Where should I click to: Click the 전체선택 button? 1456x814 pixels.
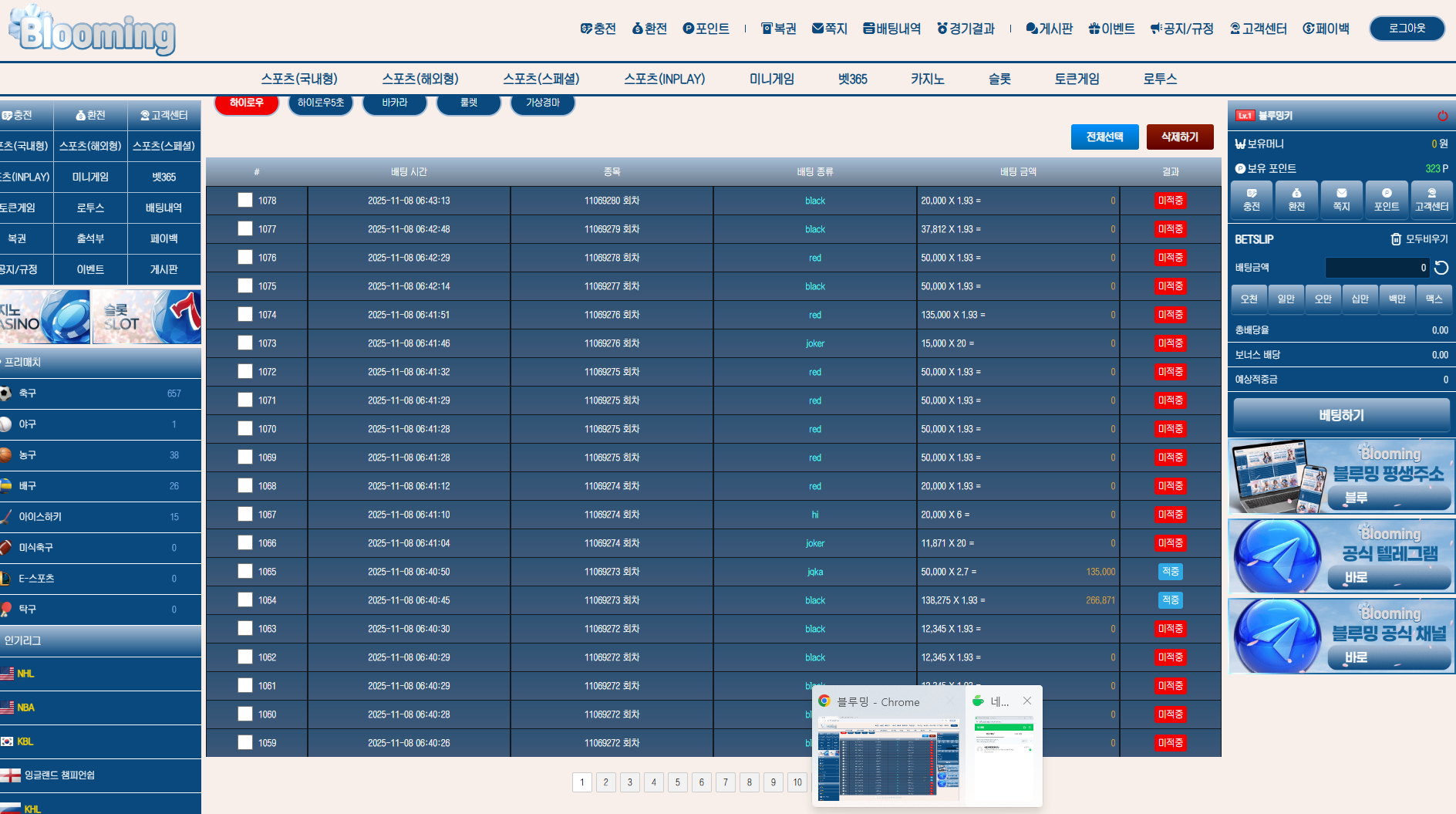point(1104,137)
